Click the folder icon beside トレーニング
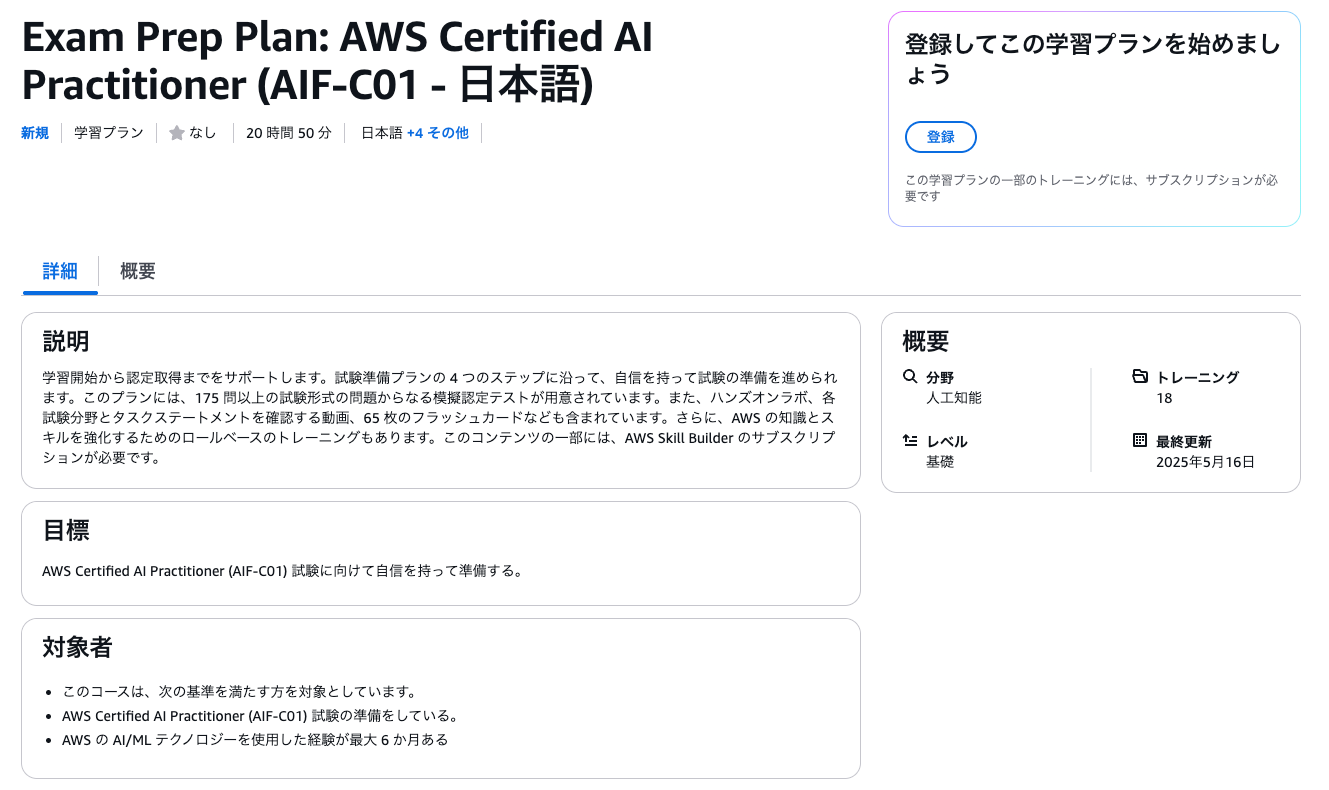The width and height of the screenshot is (1329, 790). (1140, 377)
